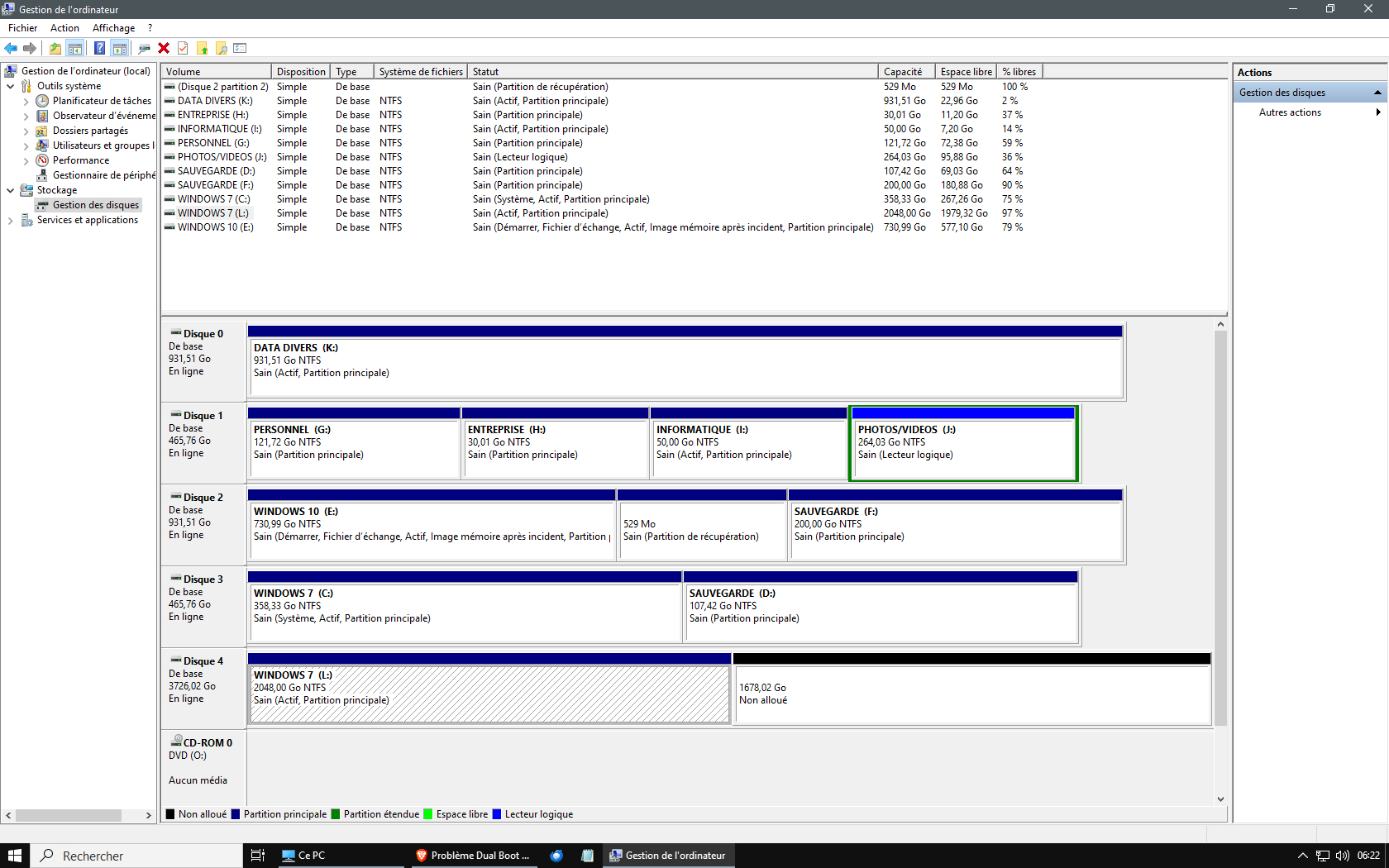This screenshot has width=1389, height=868.
Task: Click the blue Back arrow in toolbar
Action: 11,48
